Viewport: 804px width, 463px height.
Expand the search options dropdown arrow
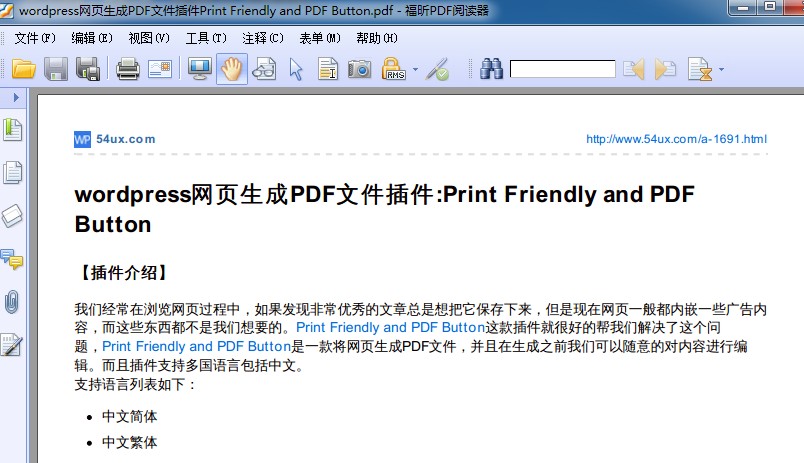coord(721,70)
